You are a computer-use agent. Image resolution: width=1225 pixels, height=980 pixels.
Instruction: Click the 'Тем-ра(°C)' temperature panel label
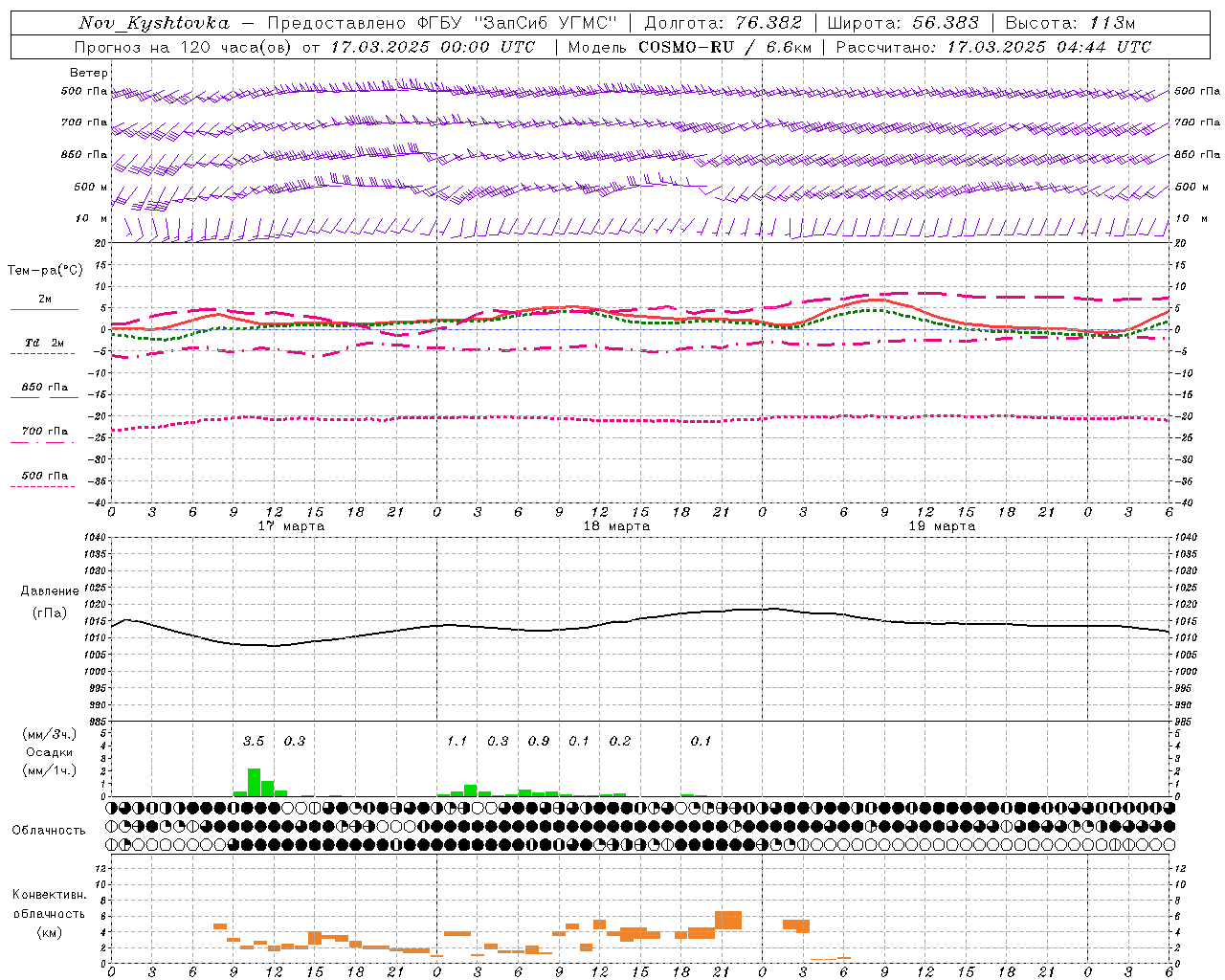(45, 271)
